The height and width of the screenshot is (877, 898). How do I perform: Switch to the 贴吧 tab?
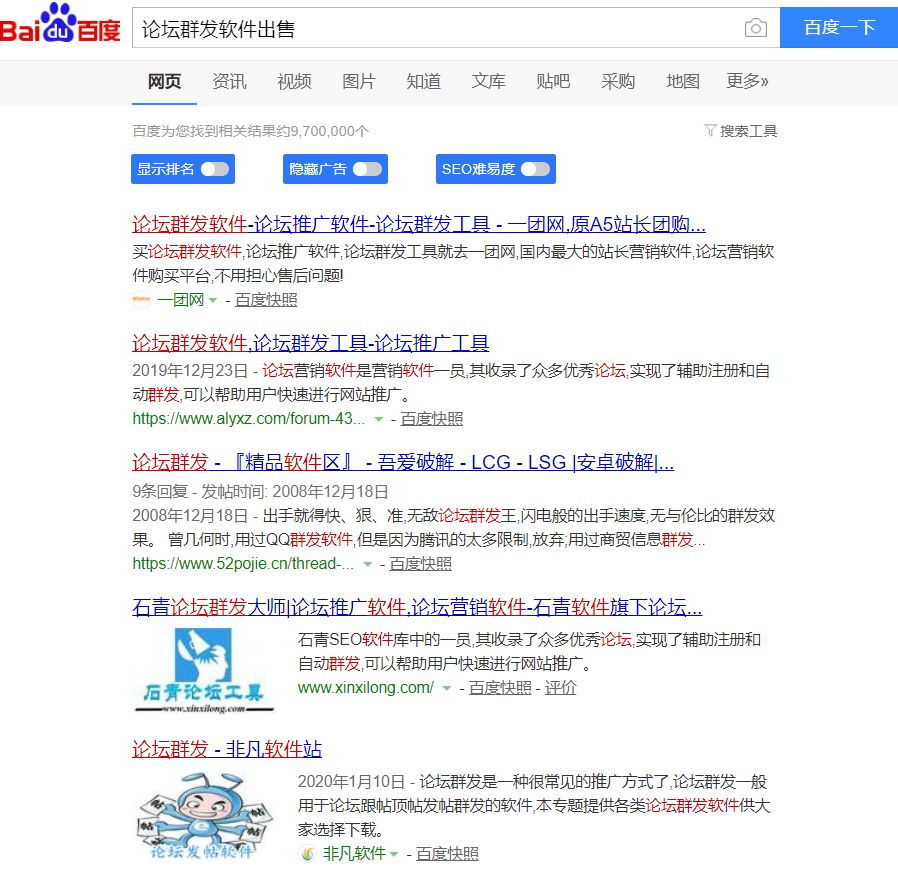point(553,81)
